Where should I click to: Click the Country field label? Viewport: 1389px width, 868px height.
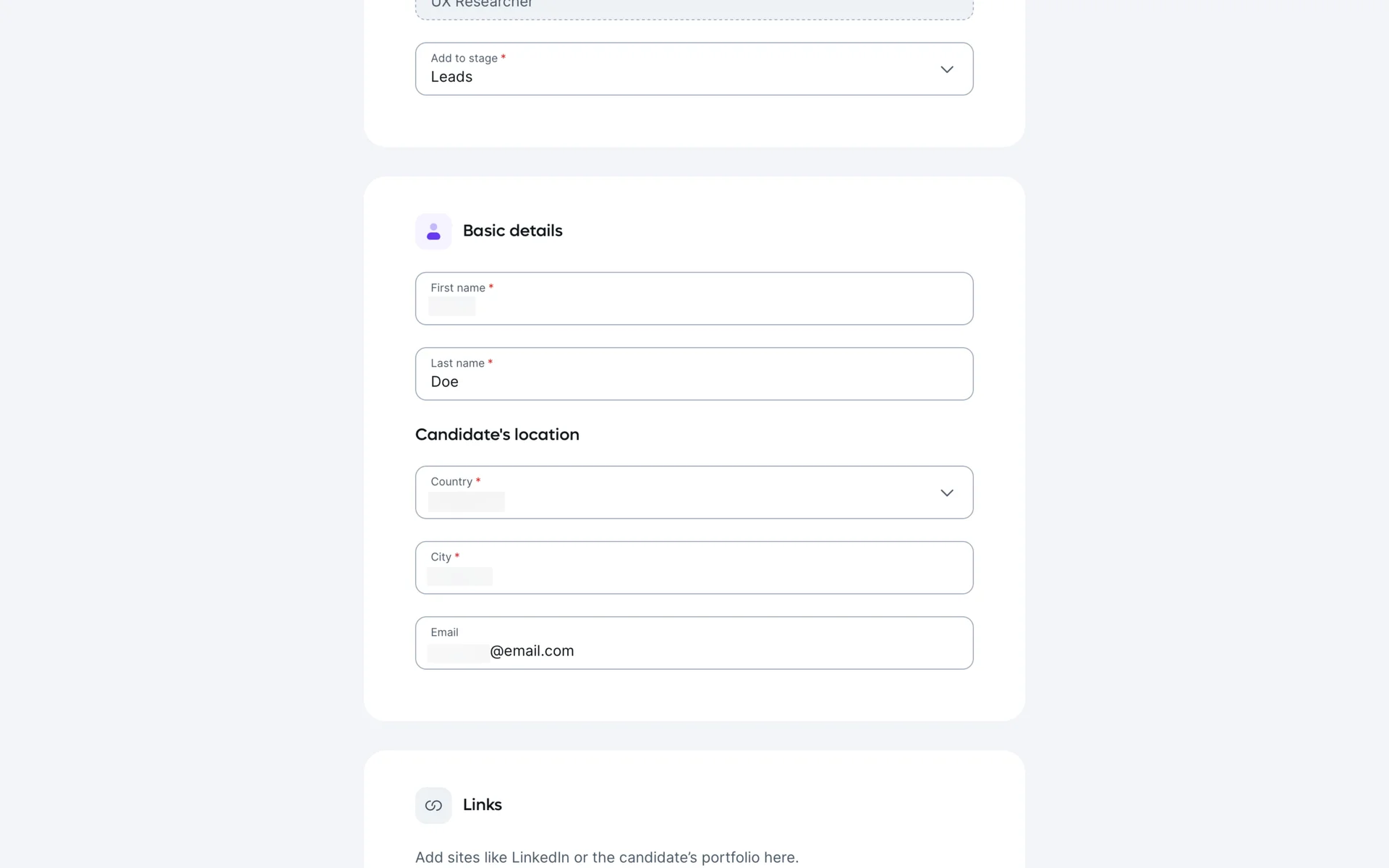pyautogui.click(x=451, y=482)
